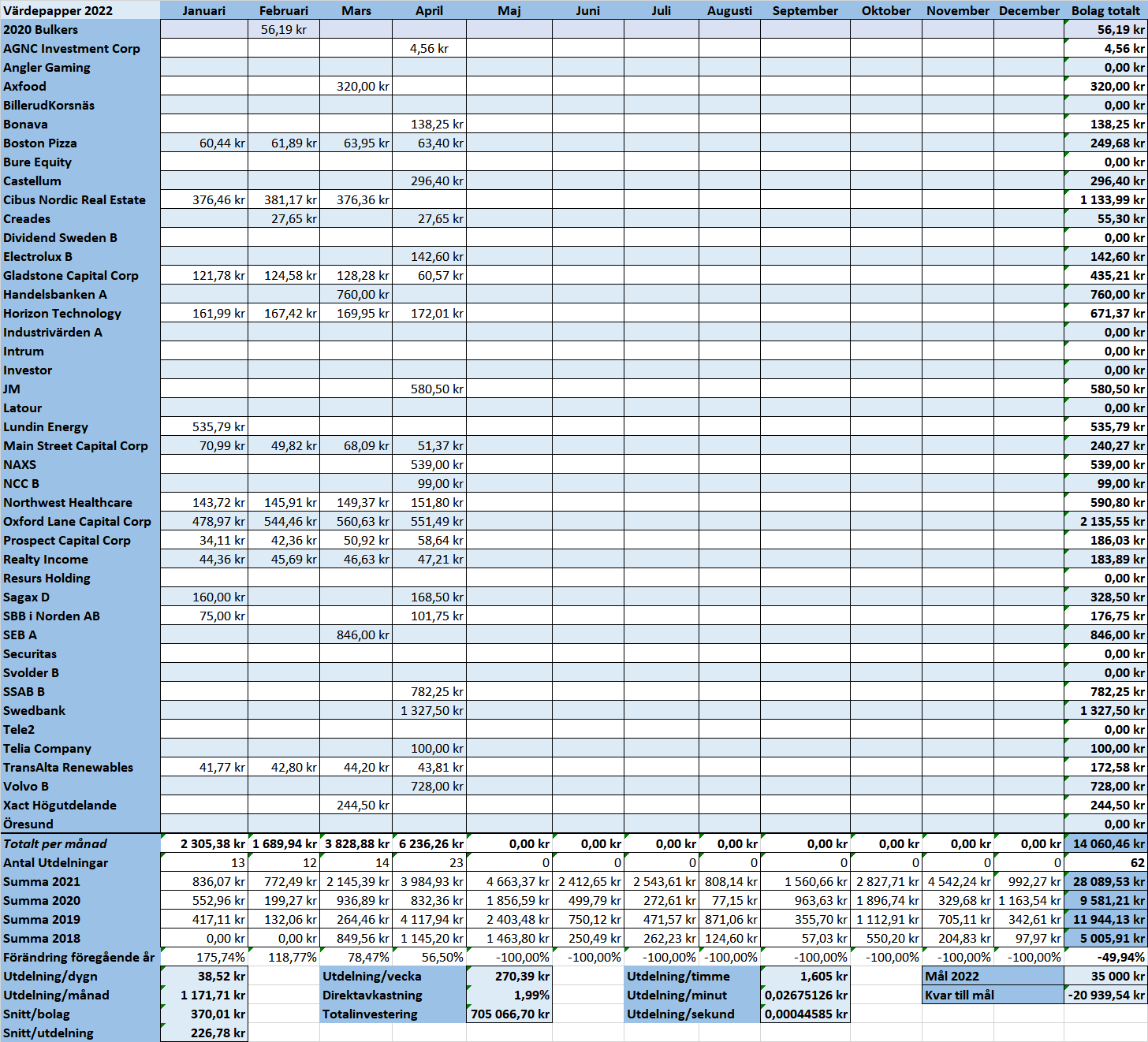Select Totalt per månad April 6 236,26 kr
Screen dimensions: 1148x1042
pyautogui.click(x=429, y=843)
